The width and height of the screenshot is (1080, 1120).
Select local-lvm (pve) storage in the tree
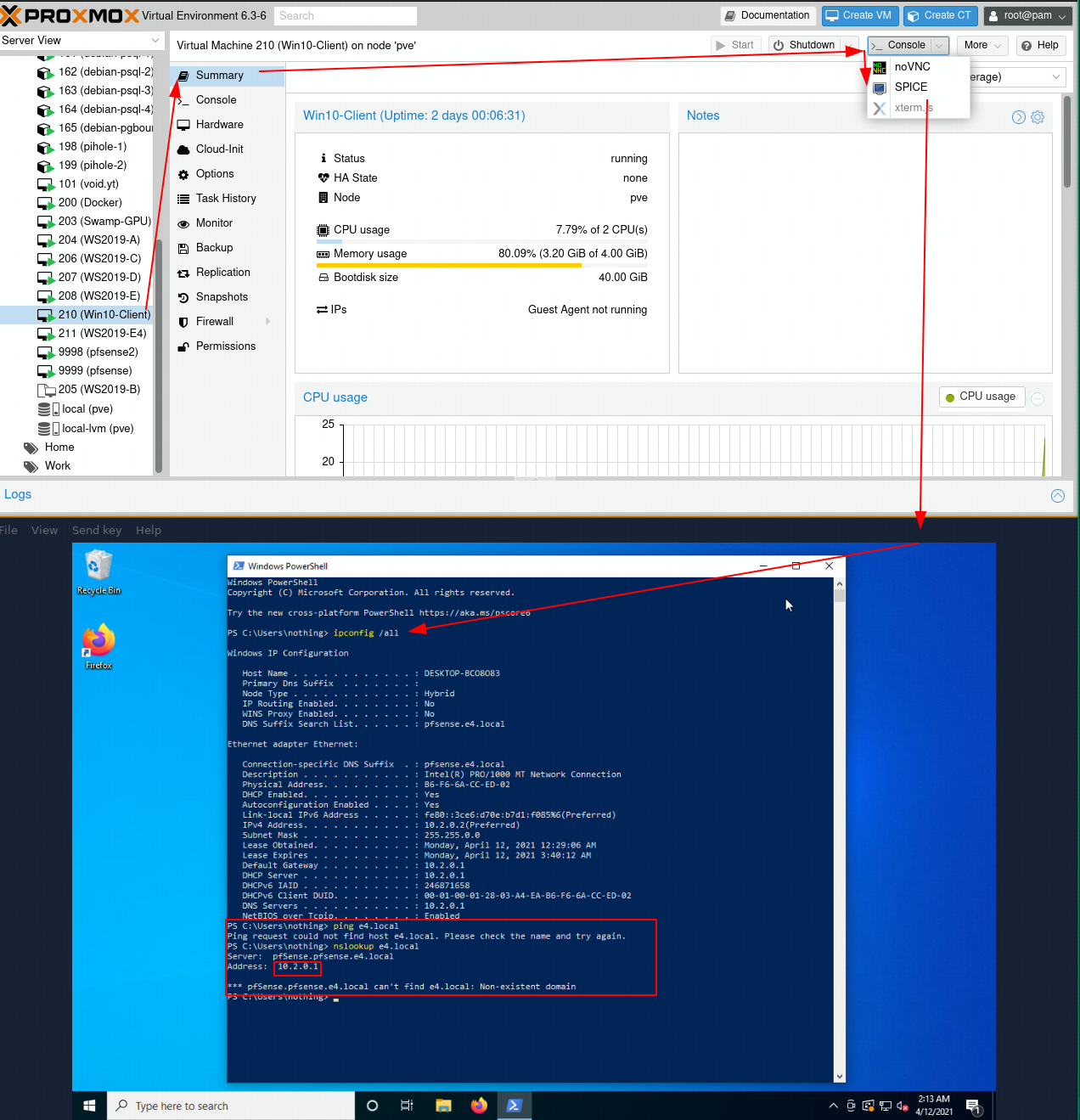(76, 429)
